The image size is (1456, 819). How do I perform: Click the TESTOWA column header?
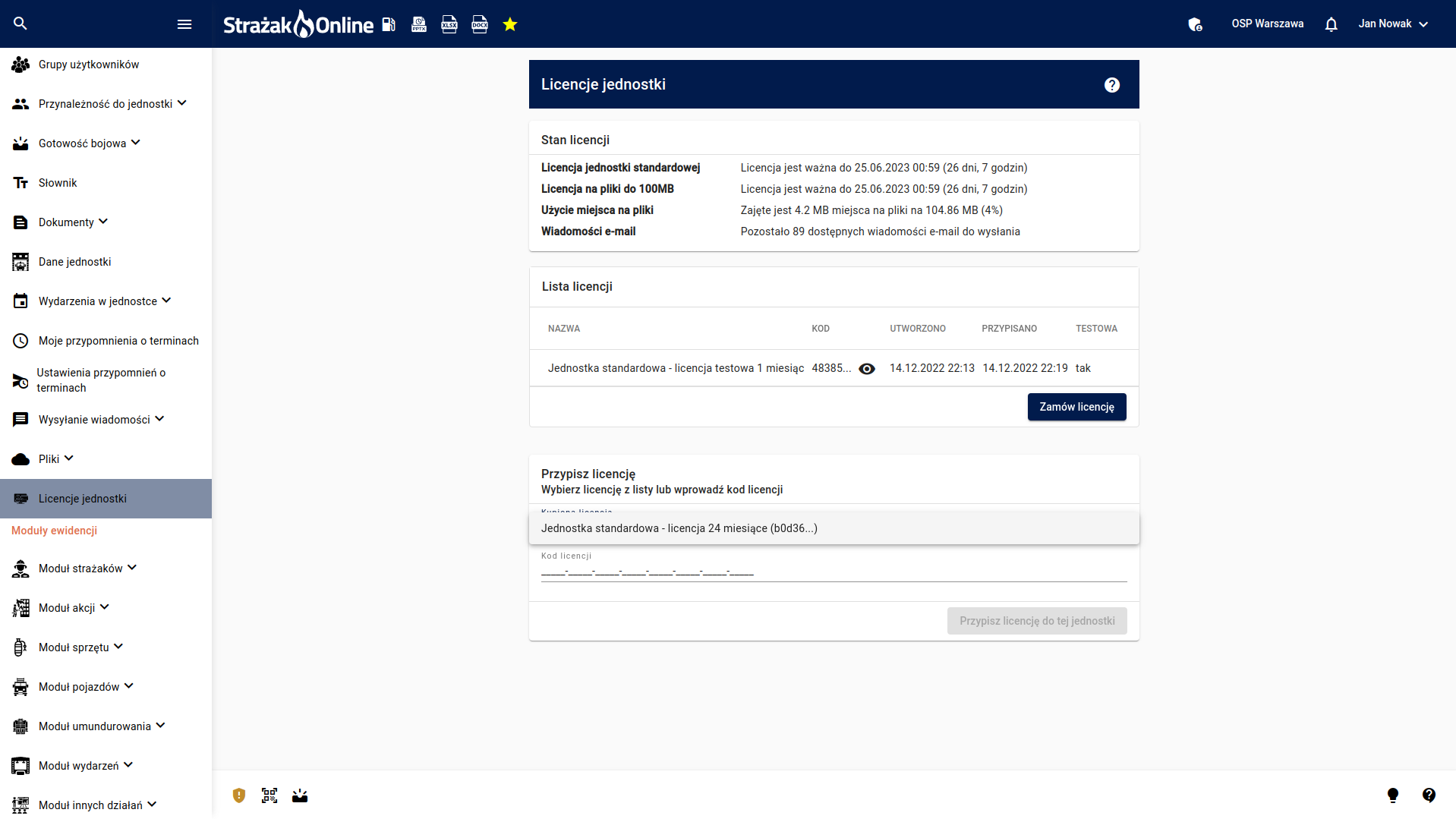point(1096,329)
